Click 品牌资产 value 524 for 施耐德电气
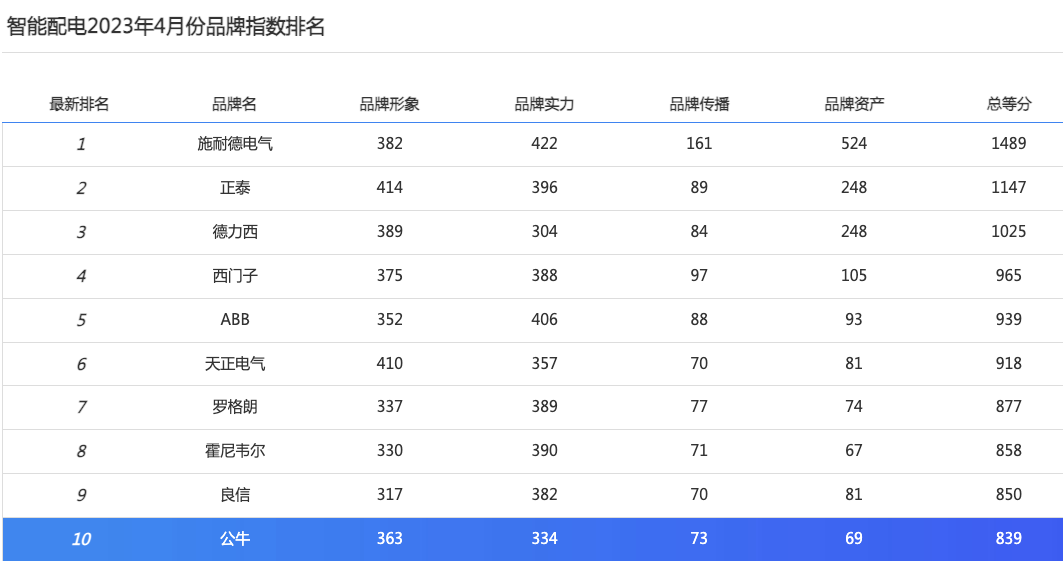 click(854, 144)
